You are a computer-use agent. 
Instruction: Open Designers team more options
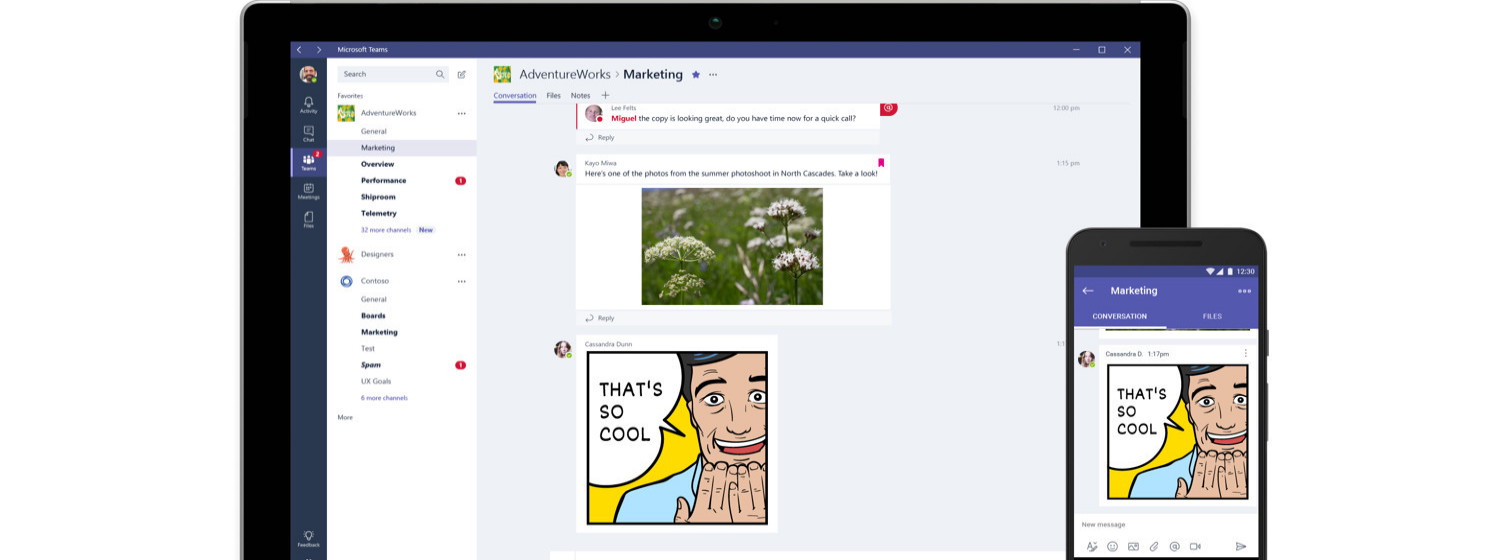(x=461, y=254)
